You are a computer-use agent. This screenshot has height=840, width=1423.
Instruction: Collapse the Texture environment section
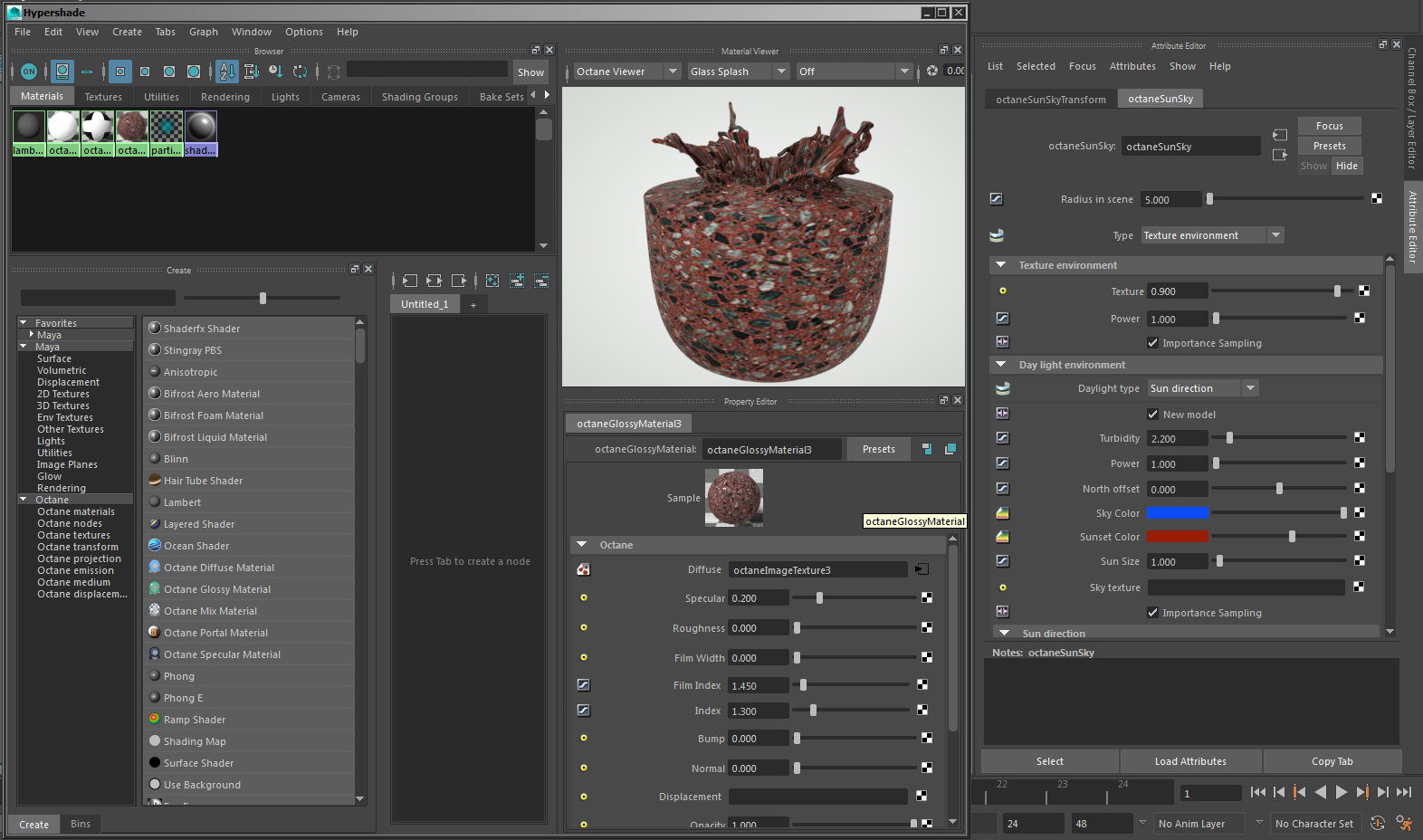pos(1000,265)
